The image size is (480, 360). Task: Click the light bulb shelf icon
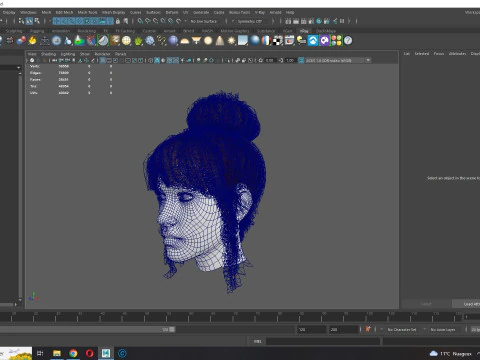[x=301, y=41]
